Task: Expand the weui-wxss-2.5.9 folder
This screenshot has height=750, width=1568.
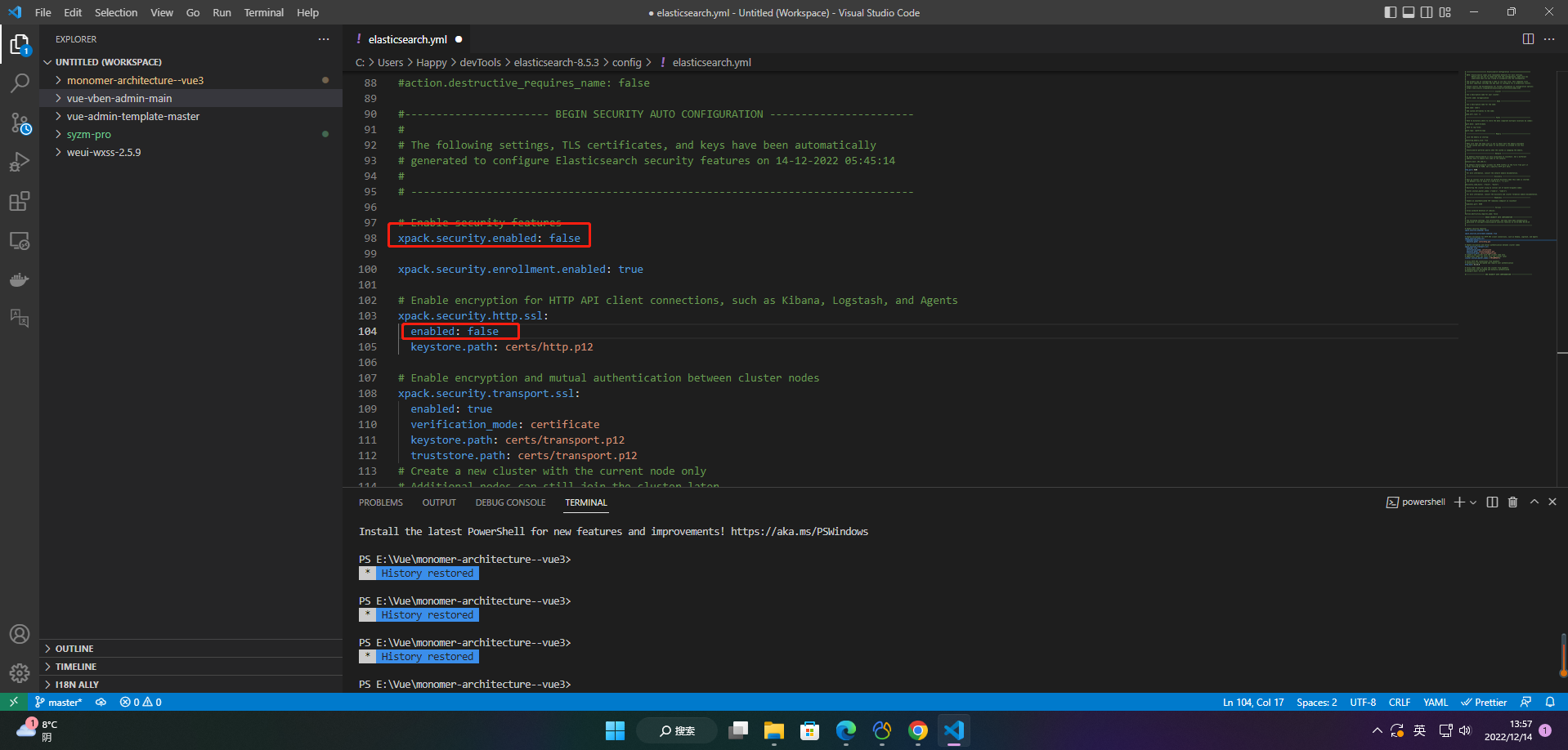Action: pos(190,152)
